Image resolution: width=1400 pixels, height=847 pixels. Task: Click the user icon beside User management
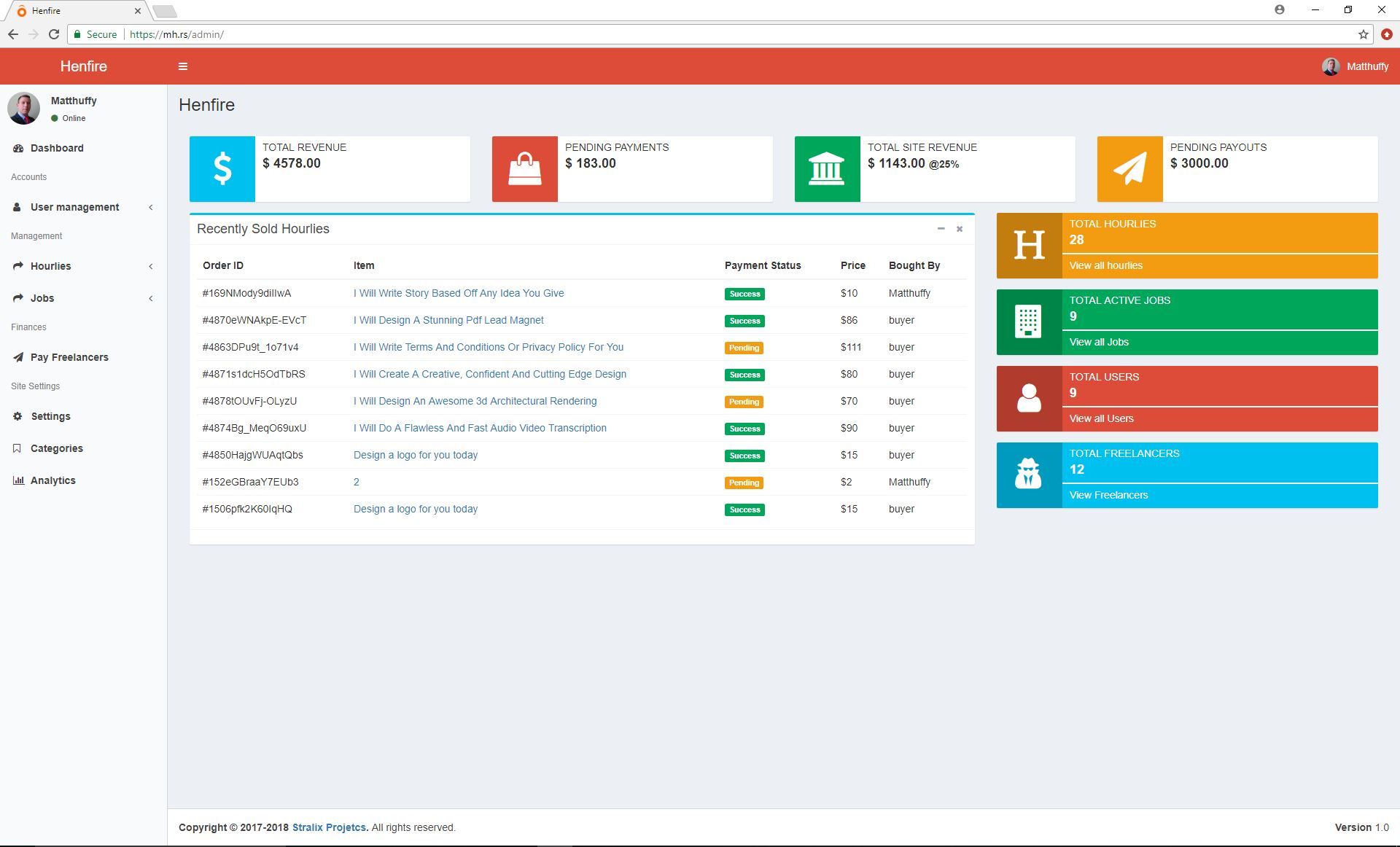pos(17,207)
